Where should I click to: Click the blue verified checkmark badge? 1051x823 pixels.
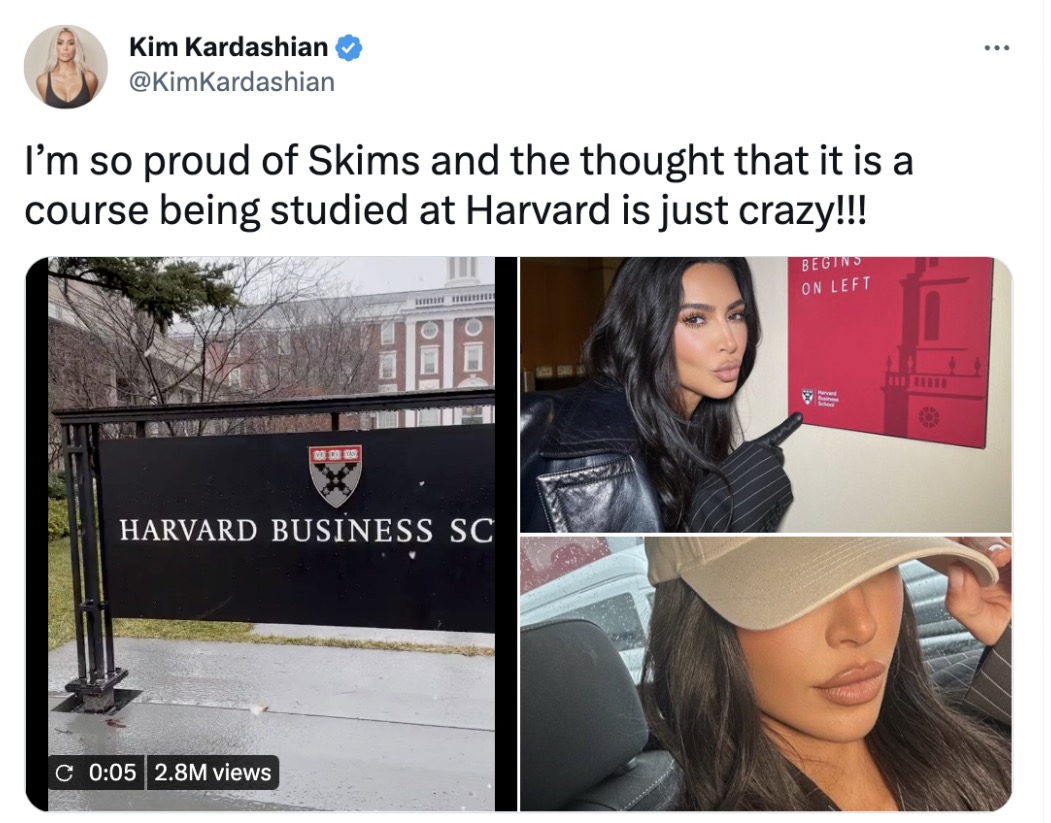pos(349,48)
